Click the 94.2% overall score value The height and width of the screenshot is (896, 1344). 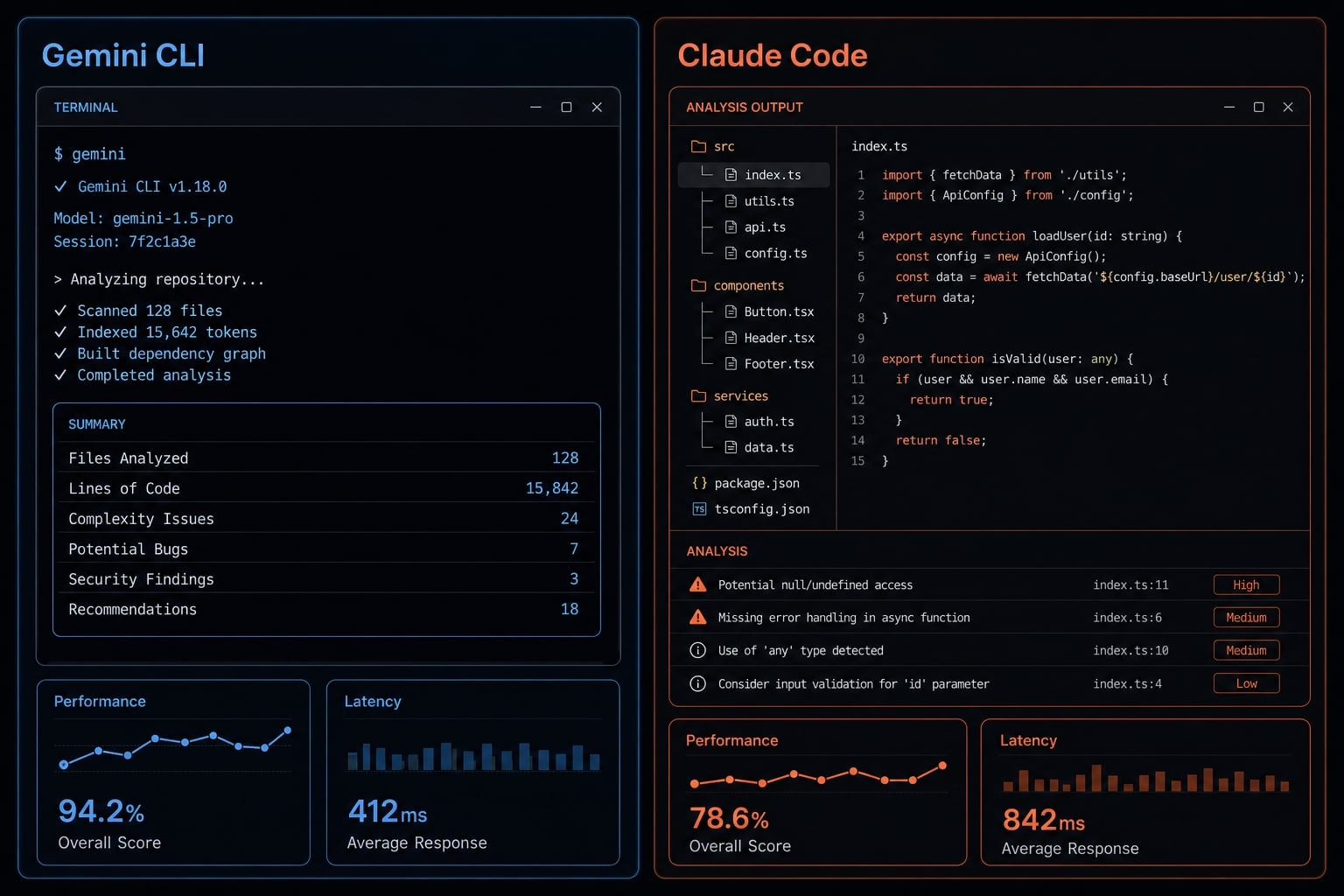click(101, 811)
